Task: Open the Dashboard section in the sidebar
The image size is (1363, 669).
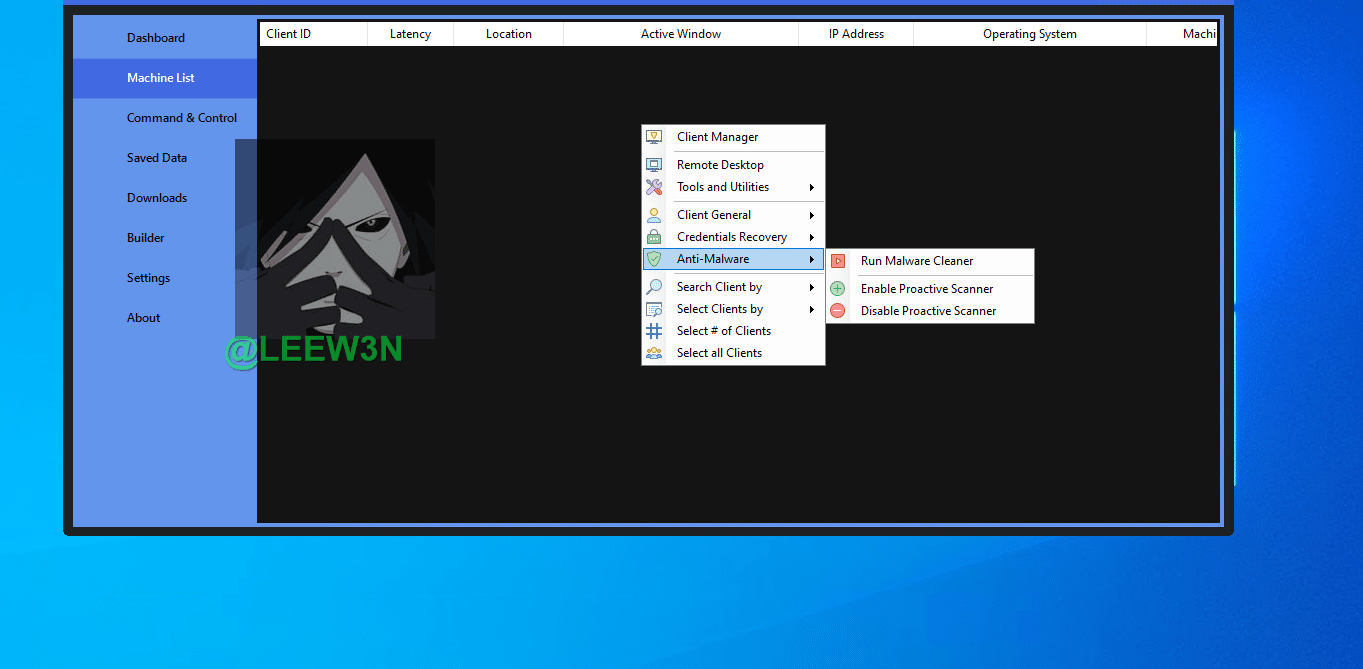Action: coord(156,38)
